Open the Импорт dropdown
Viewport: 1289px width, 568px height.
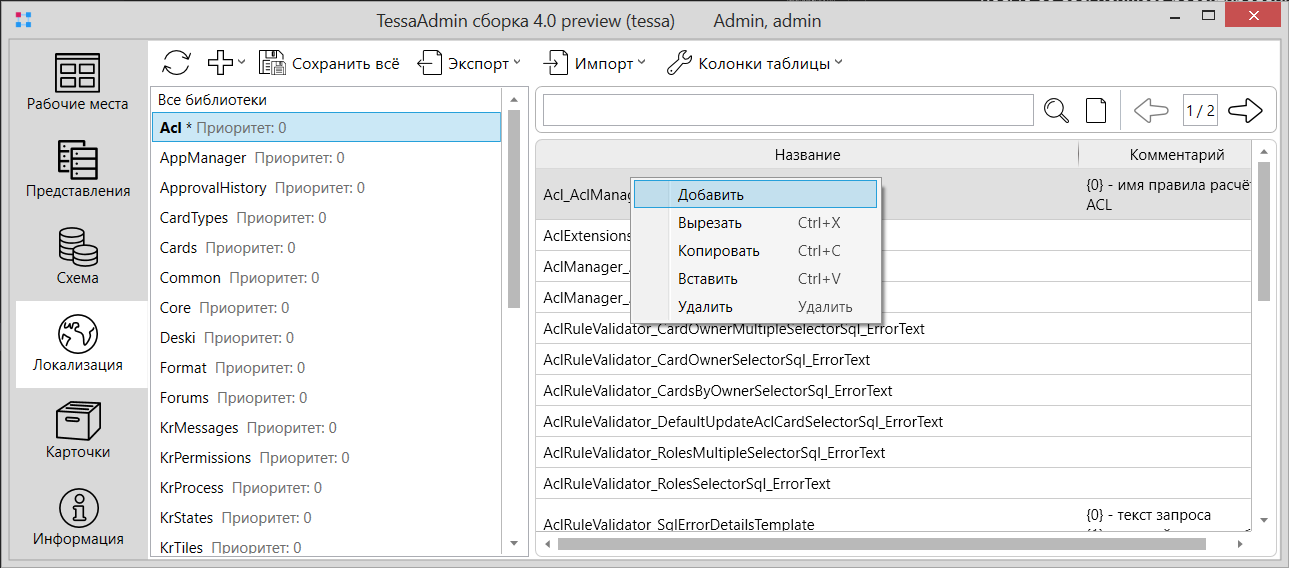594,63
